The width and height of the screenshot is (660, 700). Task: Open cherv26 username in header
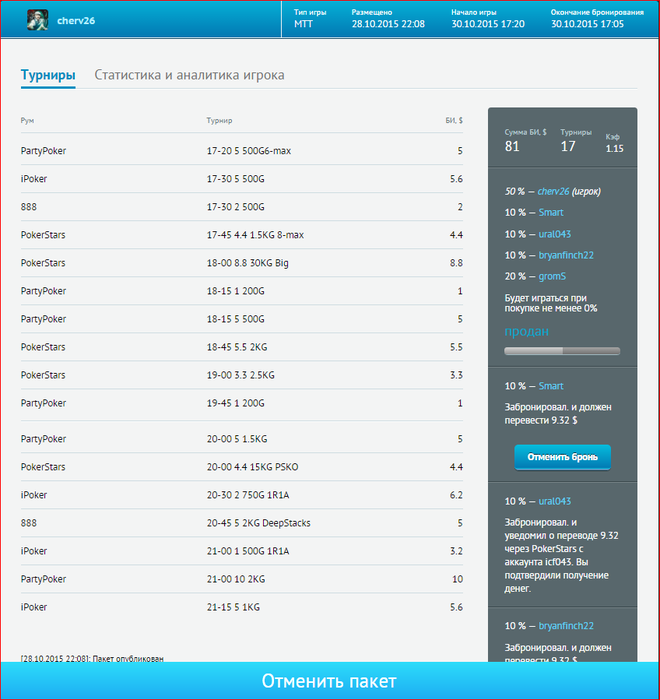(x=76, y=21)
